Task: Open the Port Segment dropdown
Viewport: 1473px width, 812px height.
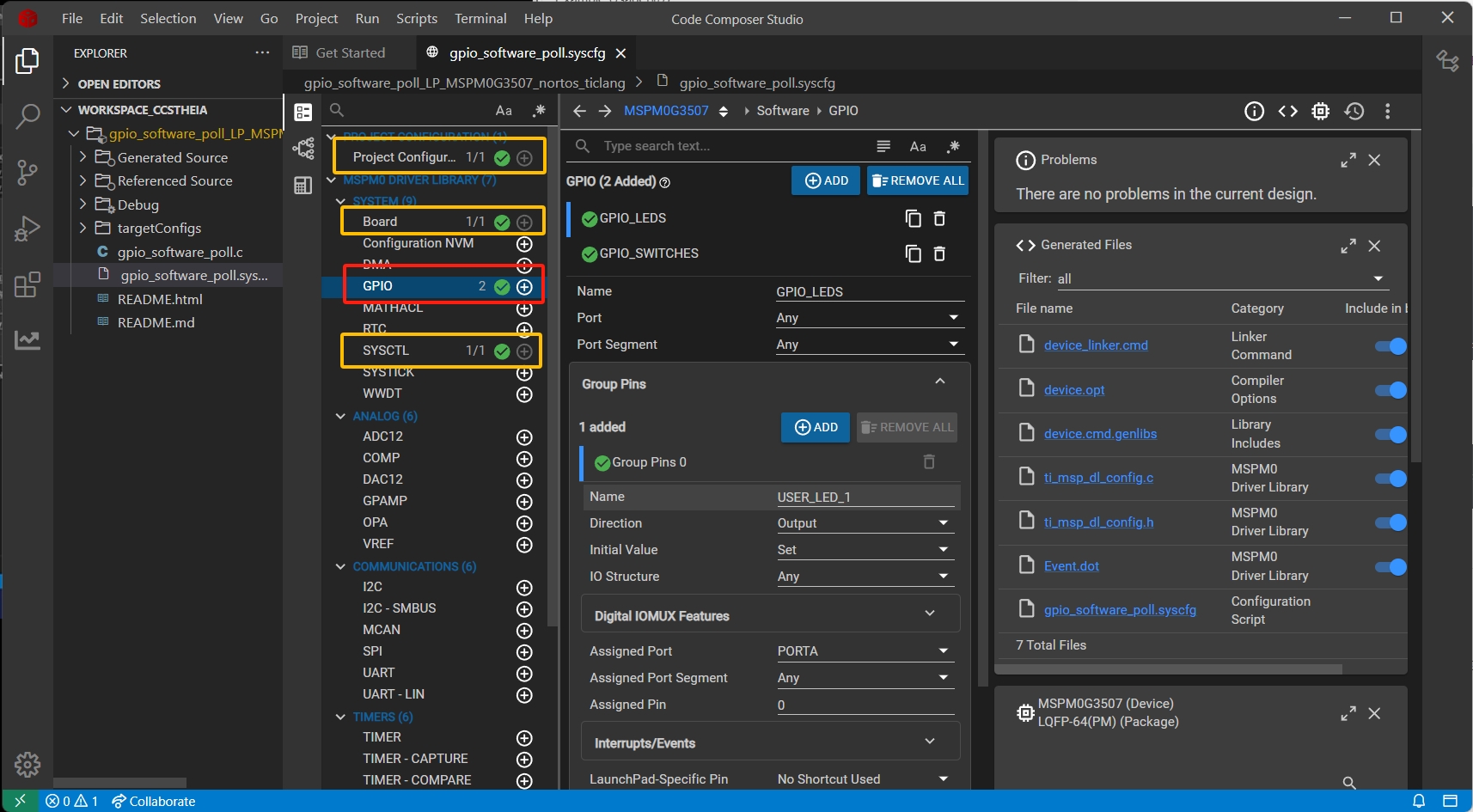Action: tap(868, 345)
